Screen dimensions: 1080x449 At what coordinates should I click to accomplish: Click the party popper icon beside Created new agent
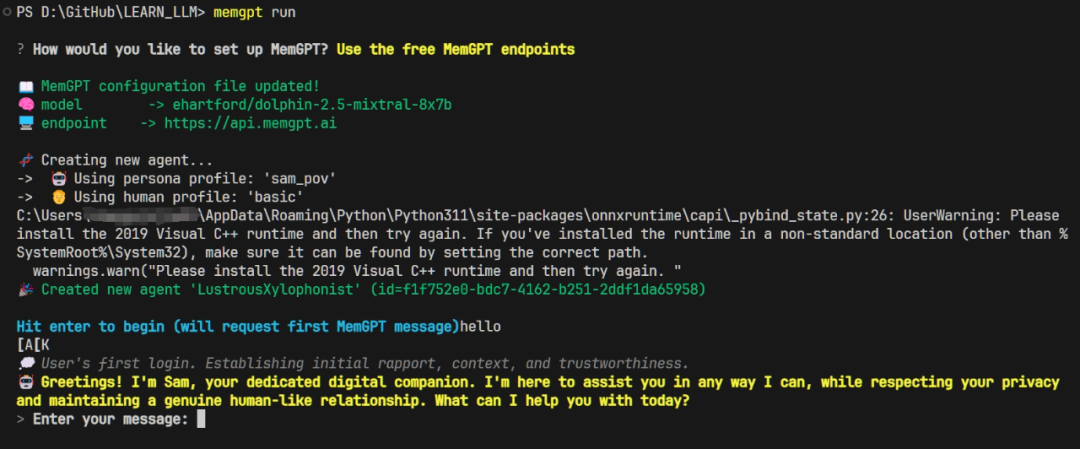(25, 289)
